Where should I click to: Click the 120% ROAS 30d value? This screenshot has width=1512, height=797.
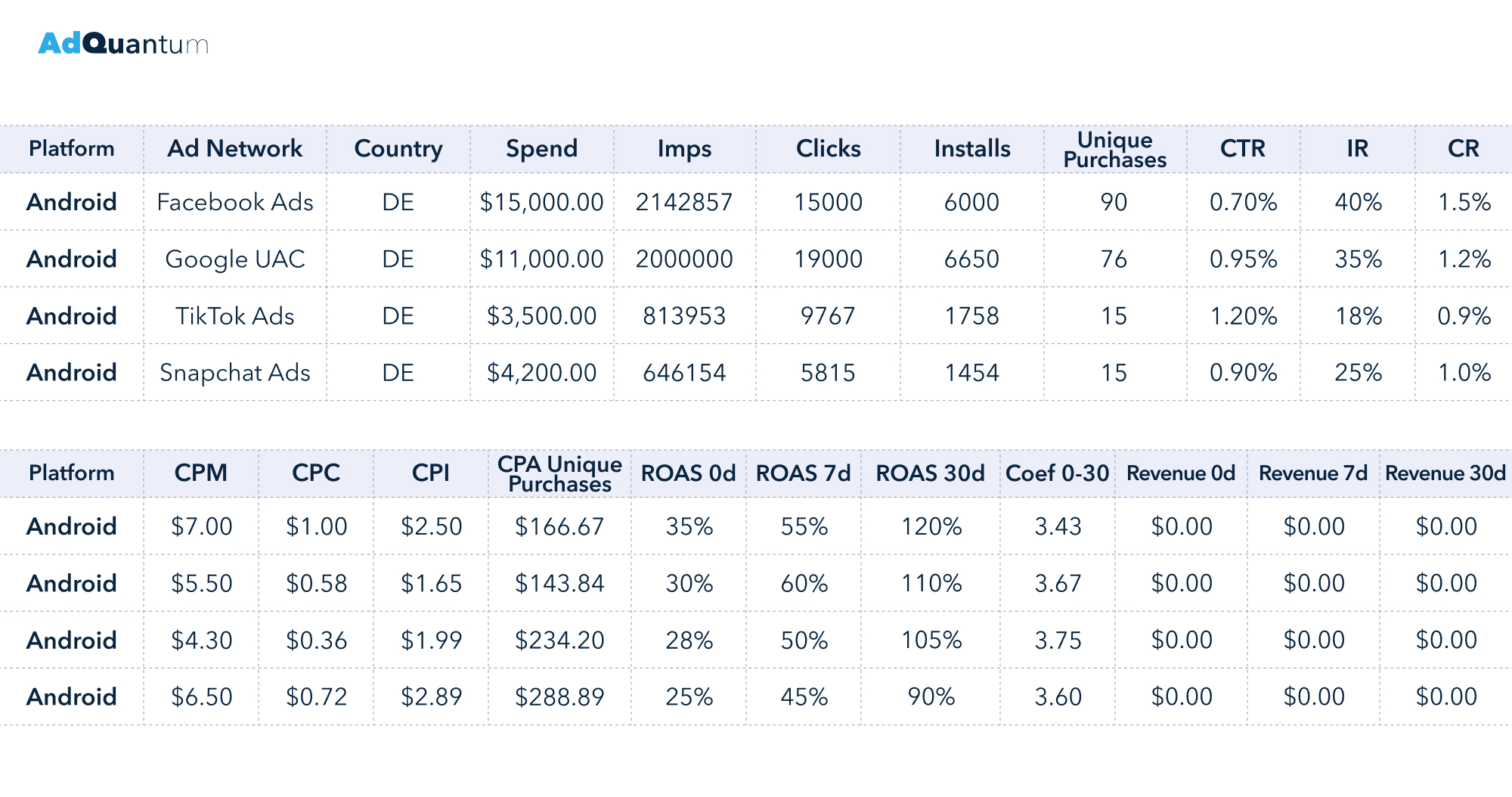931,526
